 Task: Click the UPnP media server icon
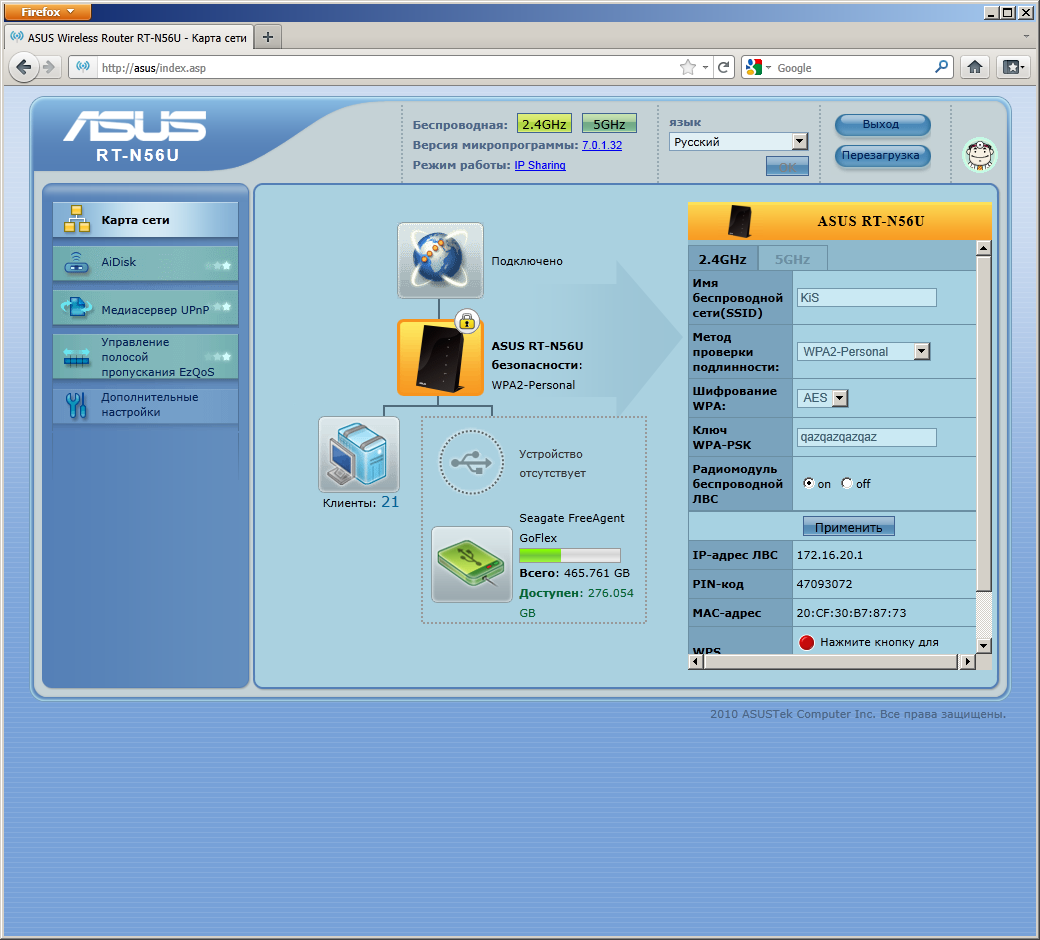77,307
